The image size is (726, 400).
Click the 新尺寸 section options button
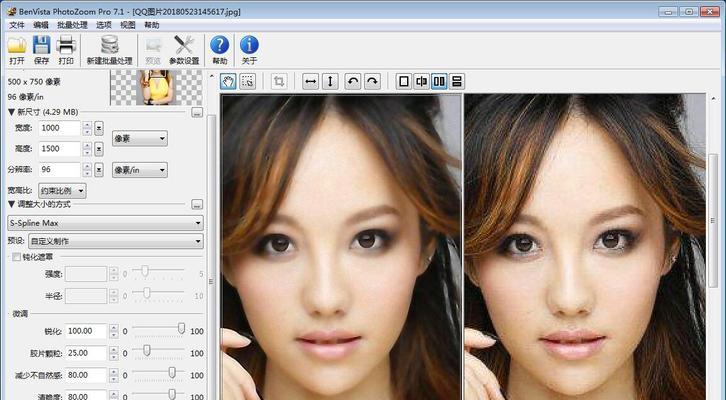[x=197, y=112]
